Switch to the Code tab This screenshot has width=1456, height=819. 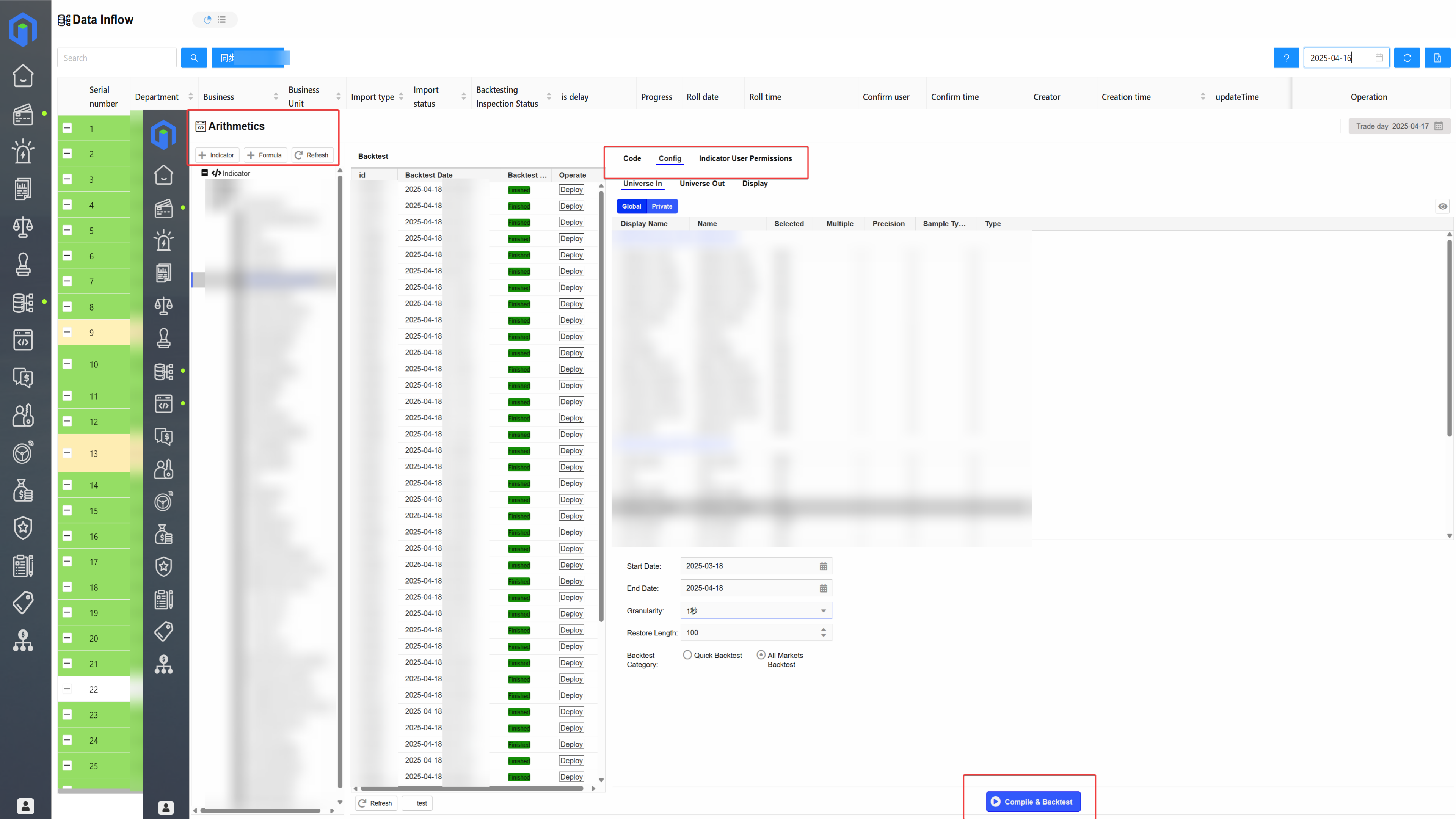click(x=632, y=158)
